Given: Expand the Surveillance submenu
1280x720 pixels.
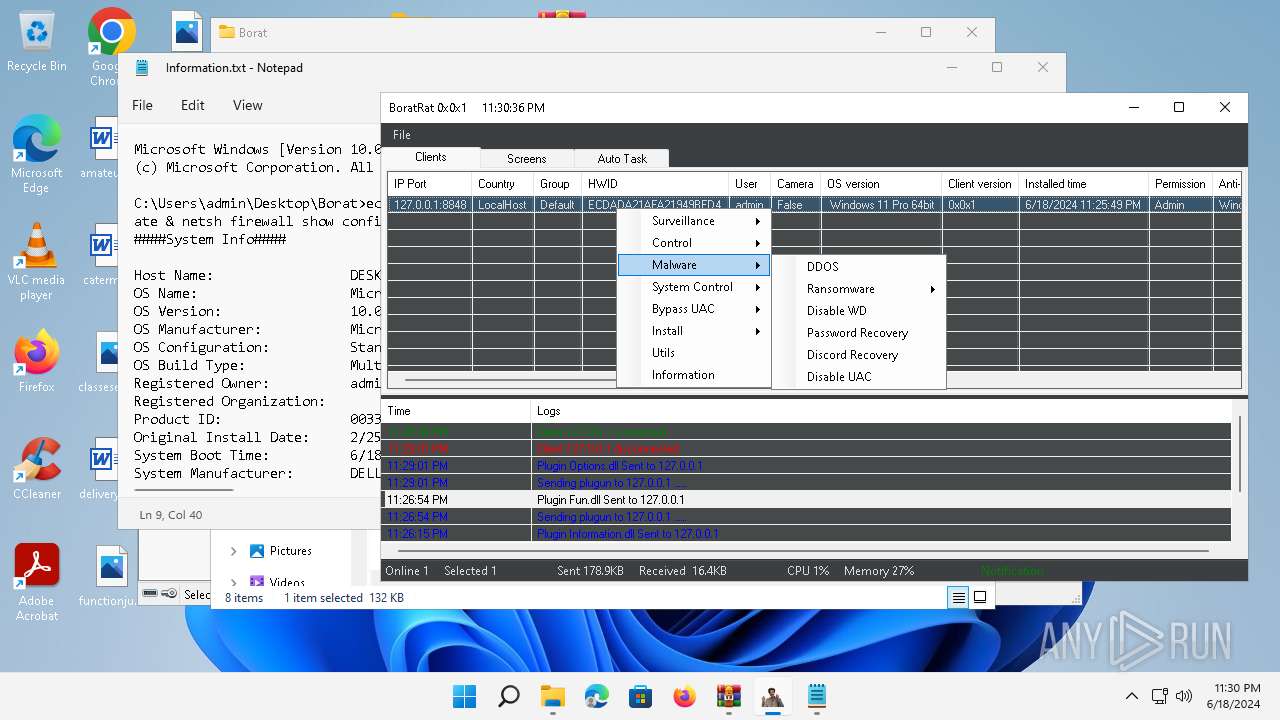Looking at the screenshot, I should (694, 221).
